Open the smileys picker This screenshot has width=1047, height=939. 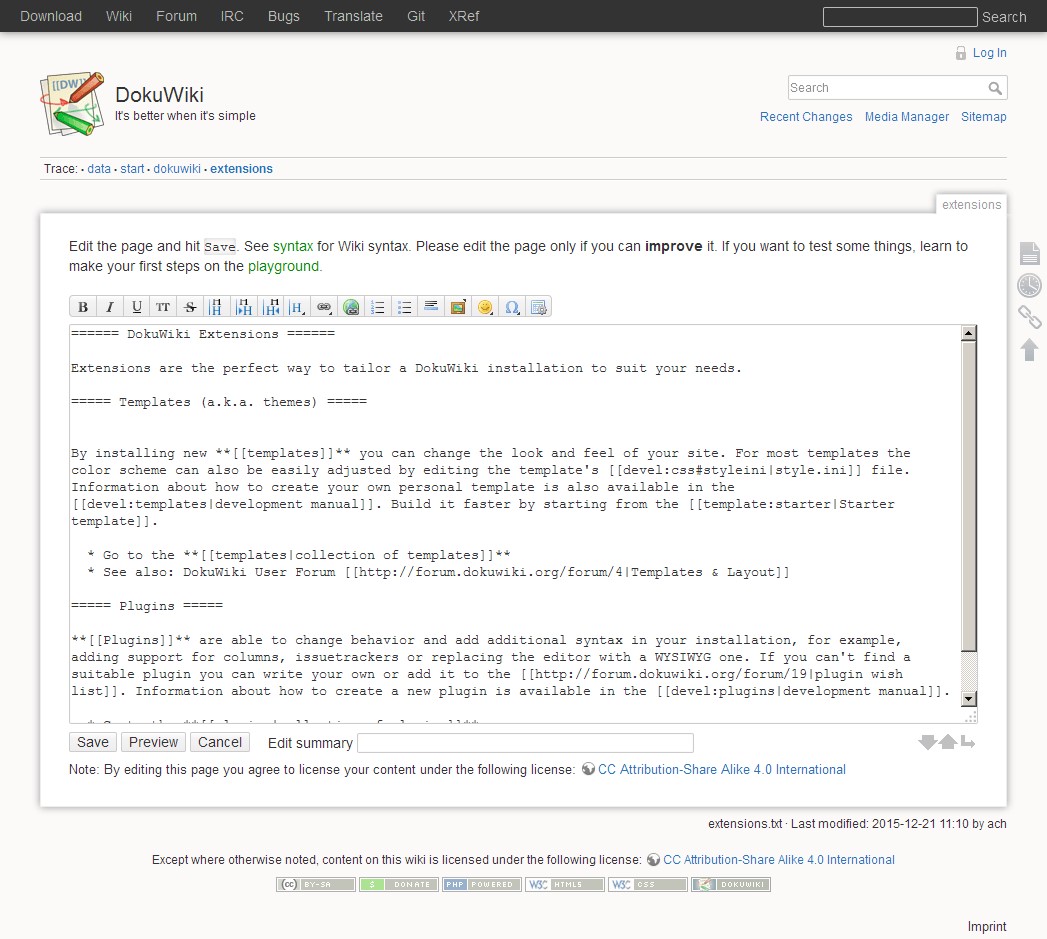tap(485, 307)
